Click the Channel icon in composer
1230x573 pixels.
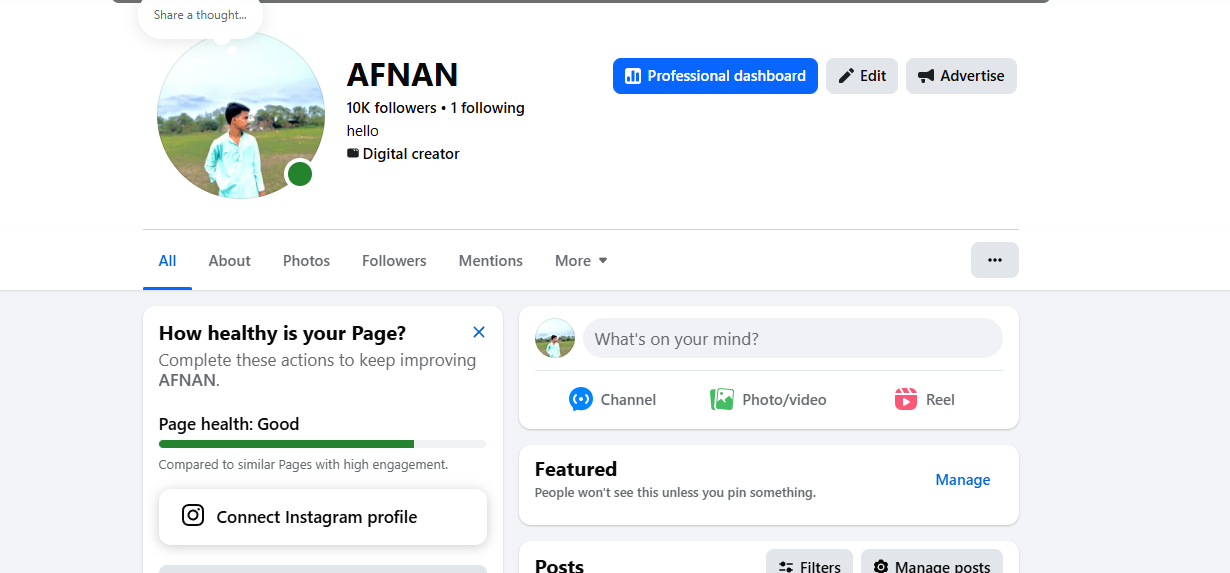tap(581, 400)
